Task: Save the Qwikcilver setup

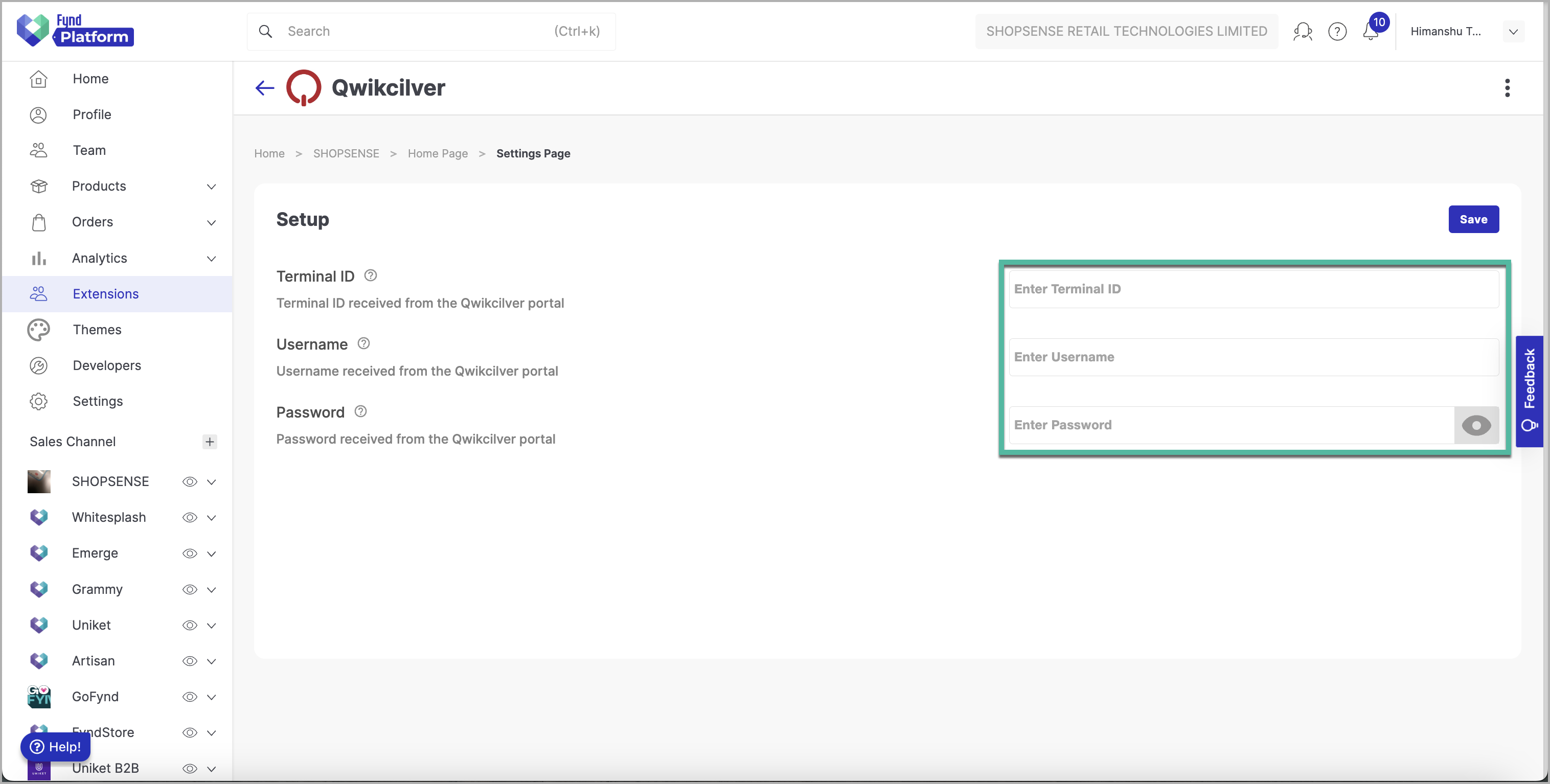Action: [1474, 219]
